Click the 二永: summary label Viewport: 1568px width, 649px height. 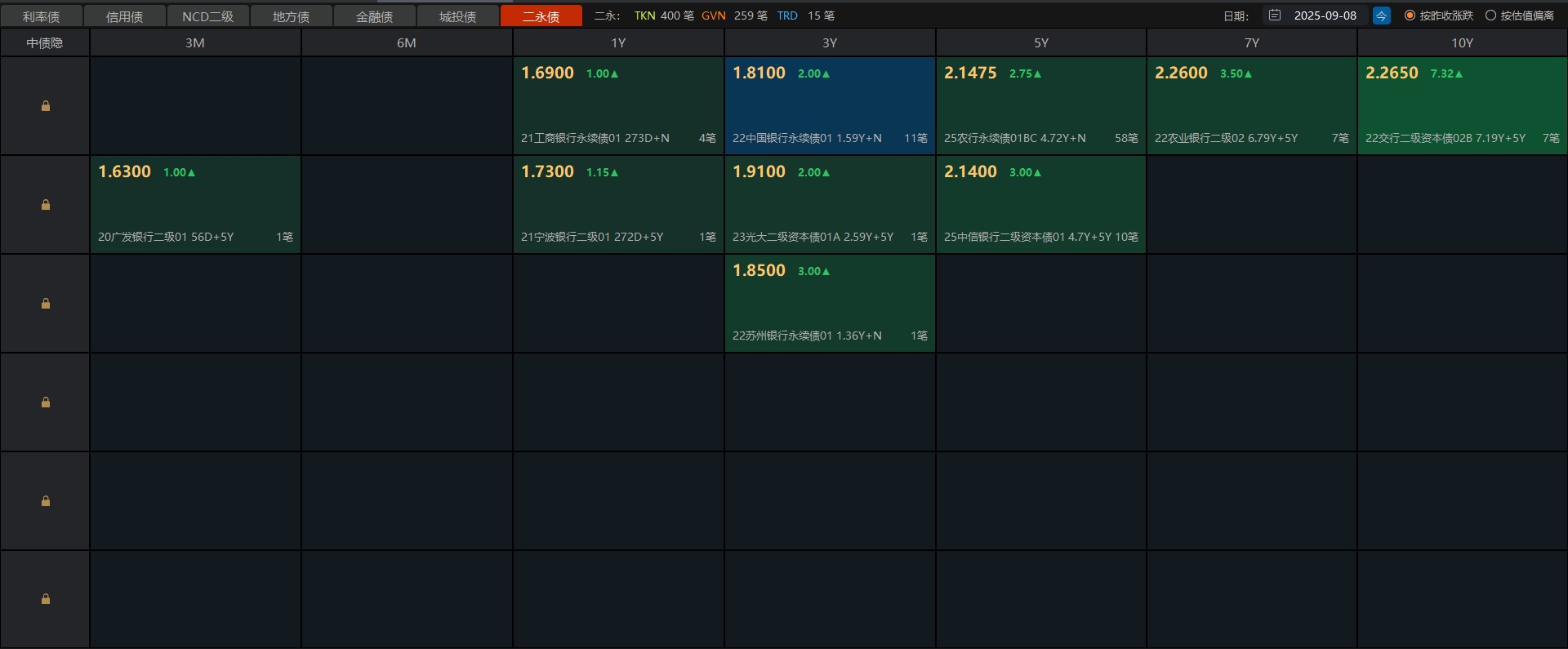click(607, 16)
